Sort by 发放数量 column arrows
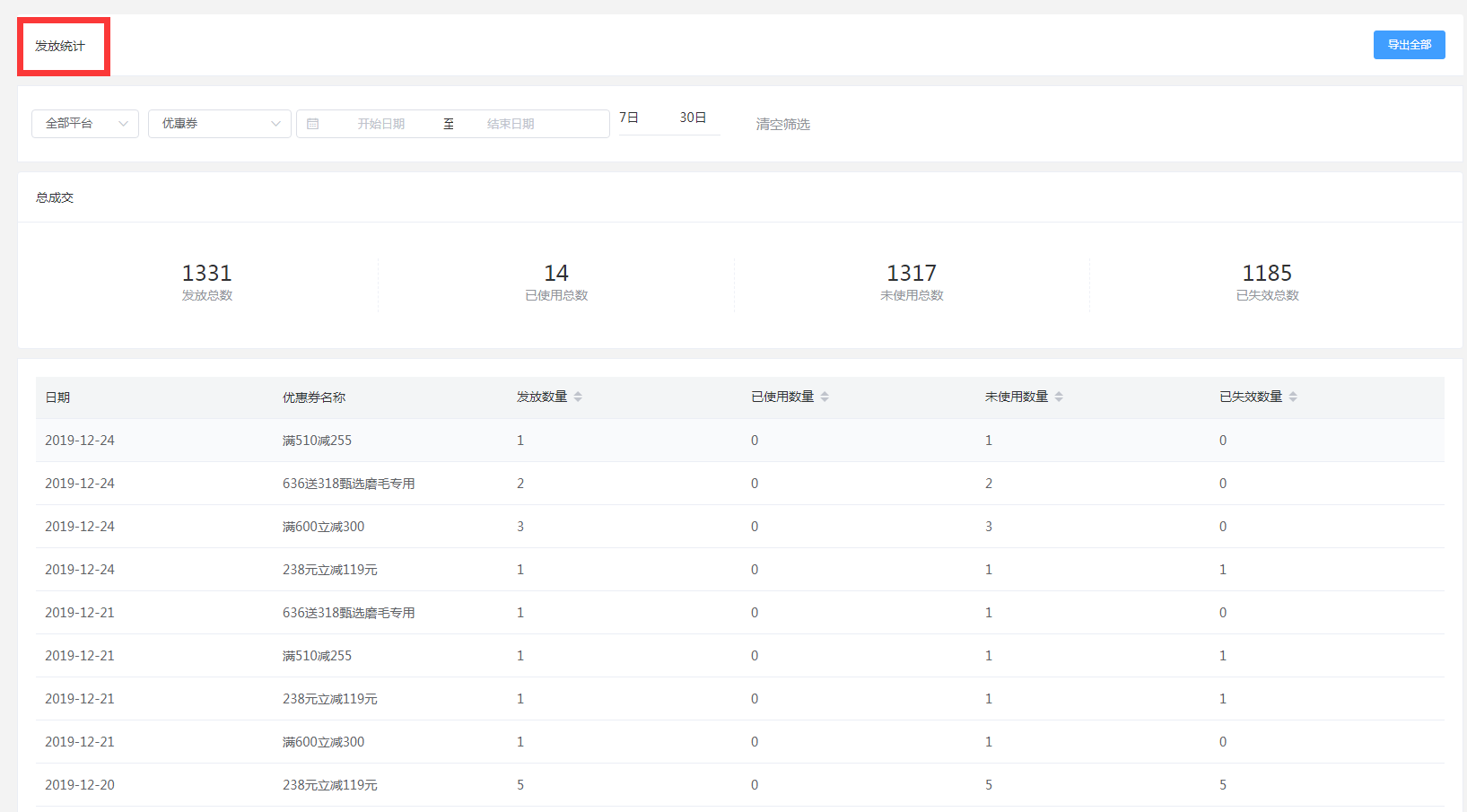Viewport: 1467px width, 812px height. pyautogui.click(x=578, y=397)
